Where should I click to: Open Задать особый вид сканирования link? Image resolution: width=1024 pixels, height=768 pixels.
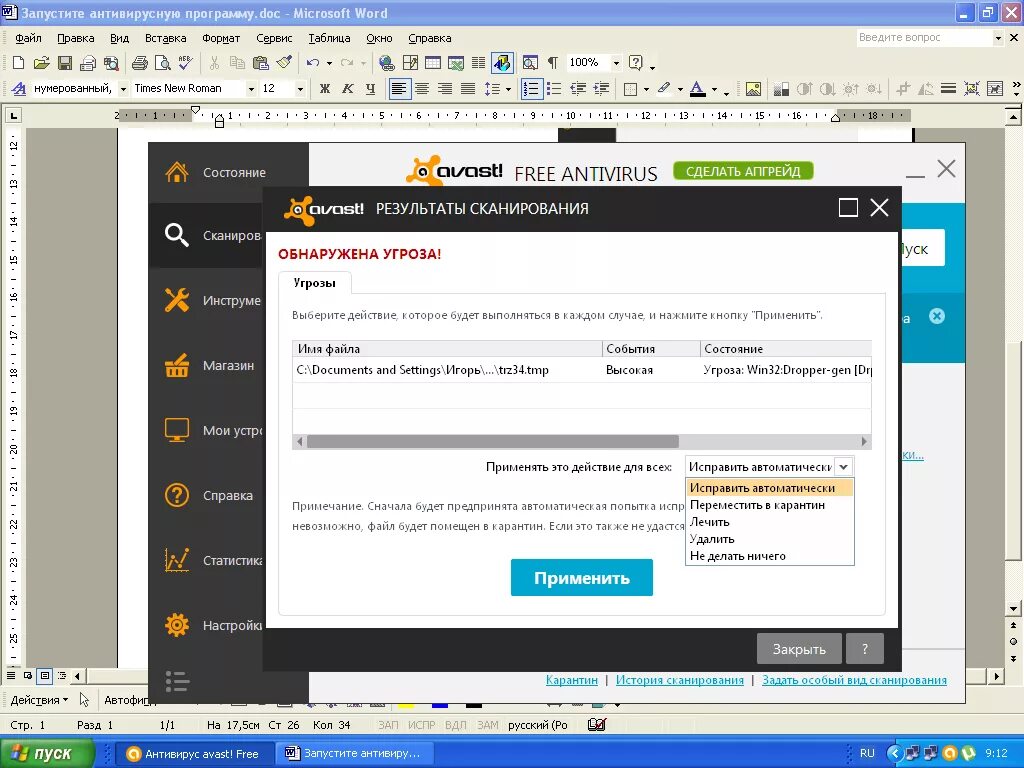(854, 680)
